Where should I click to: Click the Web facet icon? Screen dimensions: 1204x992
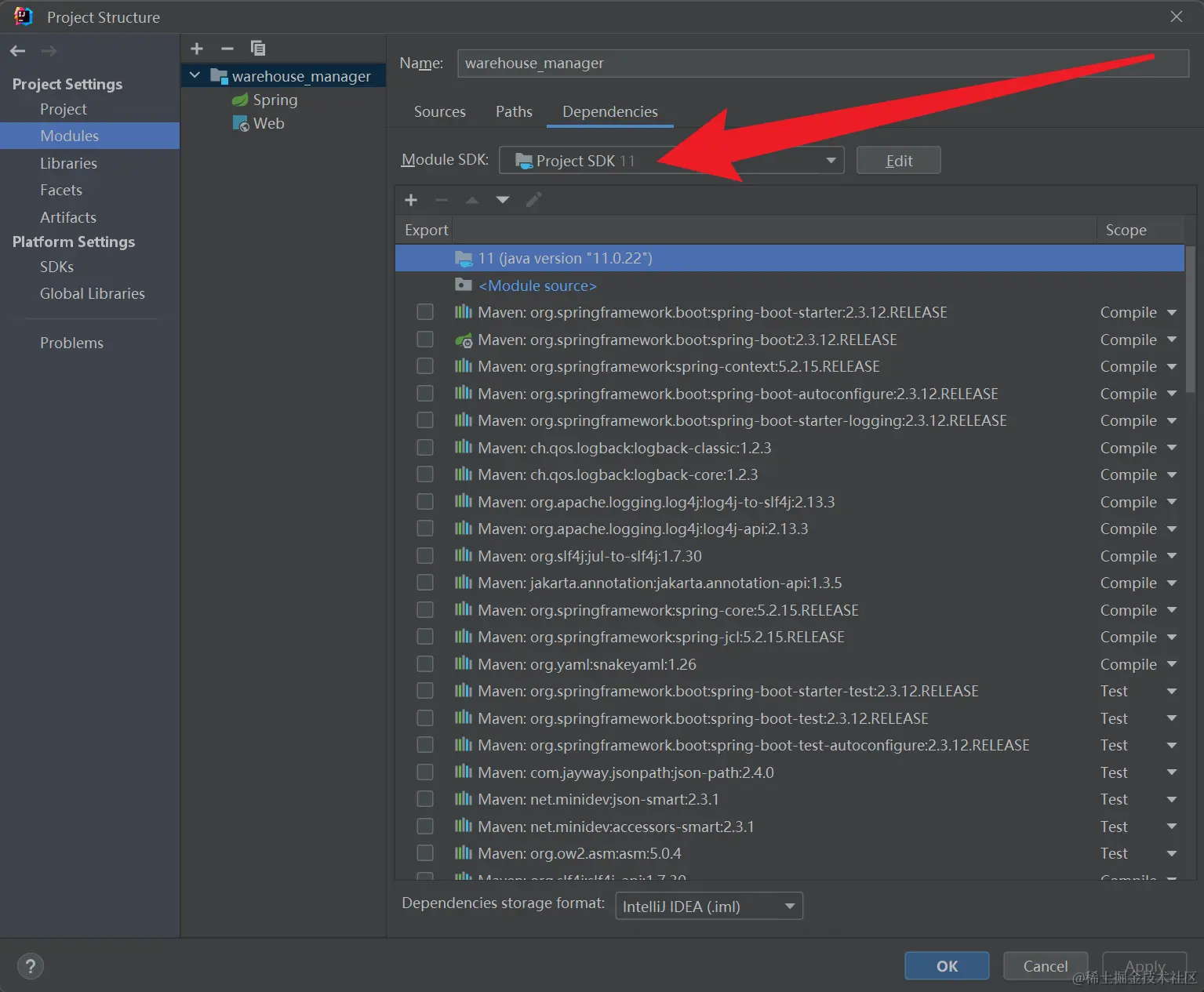241,124
